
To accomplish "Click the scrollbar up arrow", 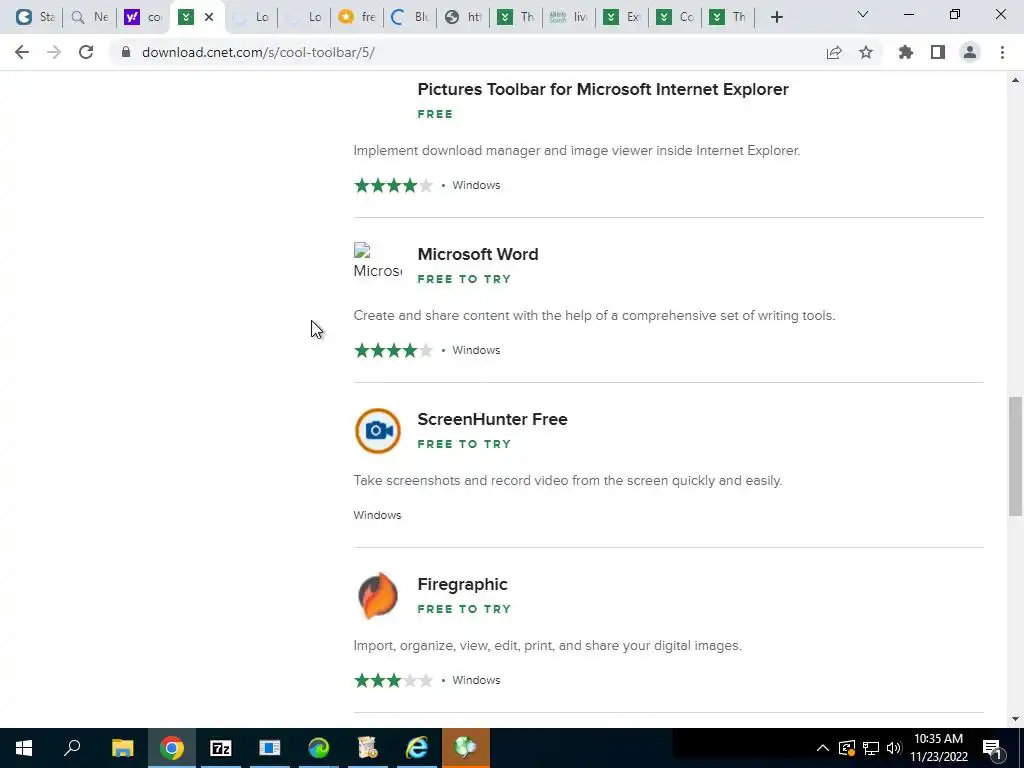I will click(x=1015, y=80).
